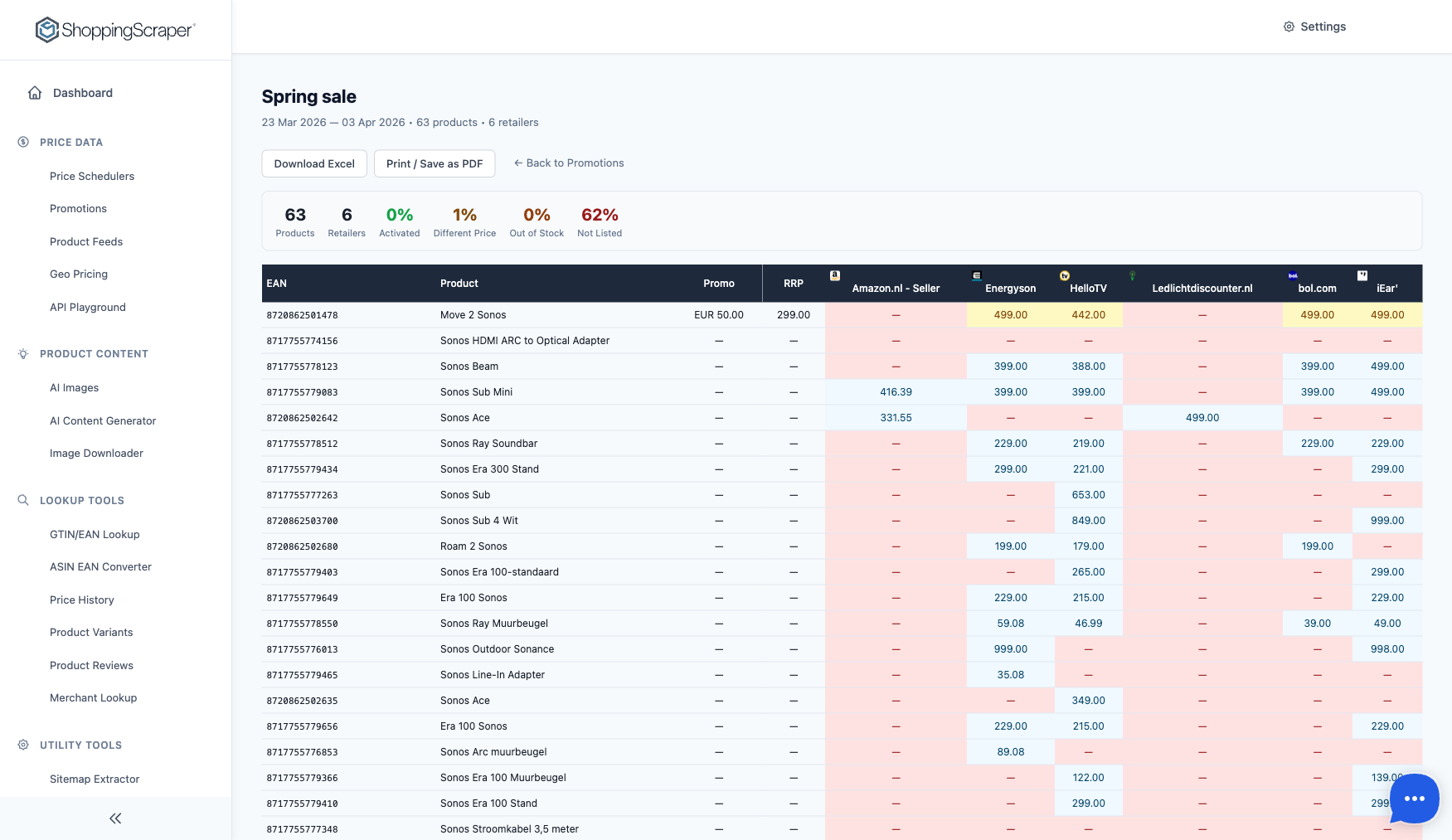The image size is (1452, 840).
Task: Click the bol.com retailer icon
Action: pos(1291,275)
